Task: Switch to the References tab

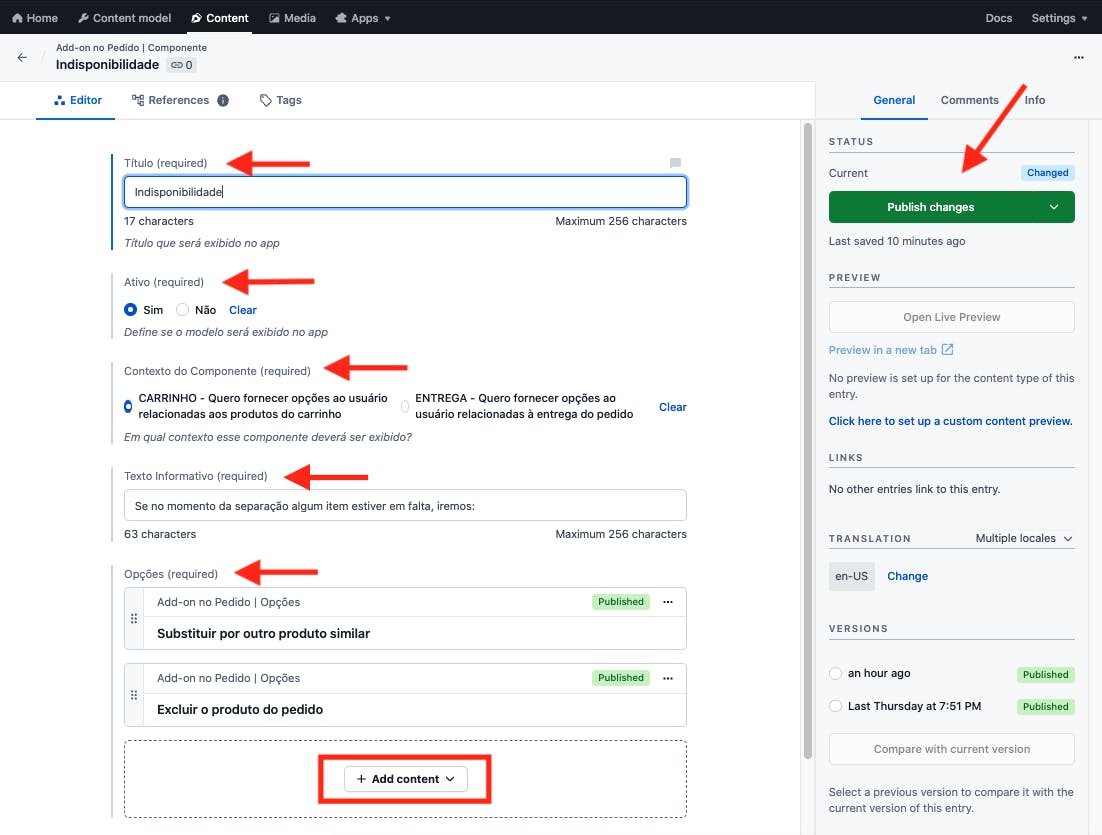Action: [x=179, y=101]
